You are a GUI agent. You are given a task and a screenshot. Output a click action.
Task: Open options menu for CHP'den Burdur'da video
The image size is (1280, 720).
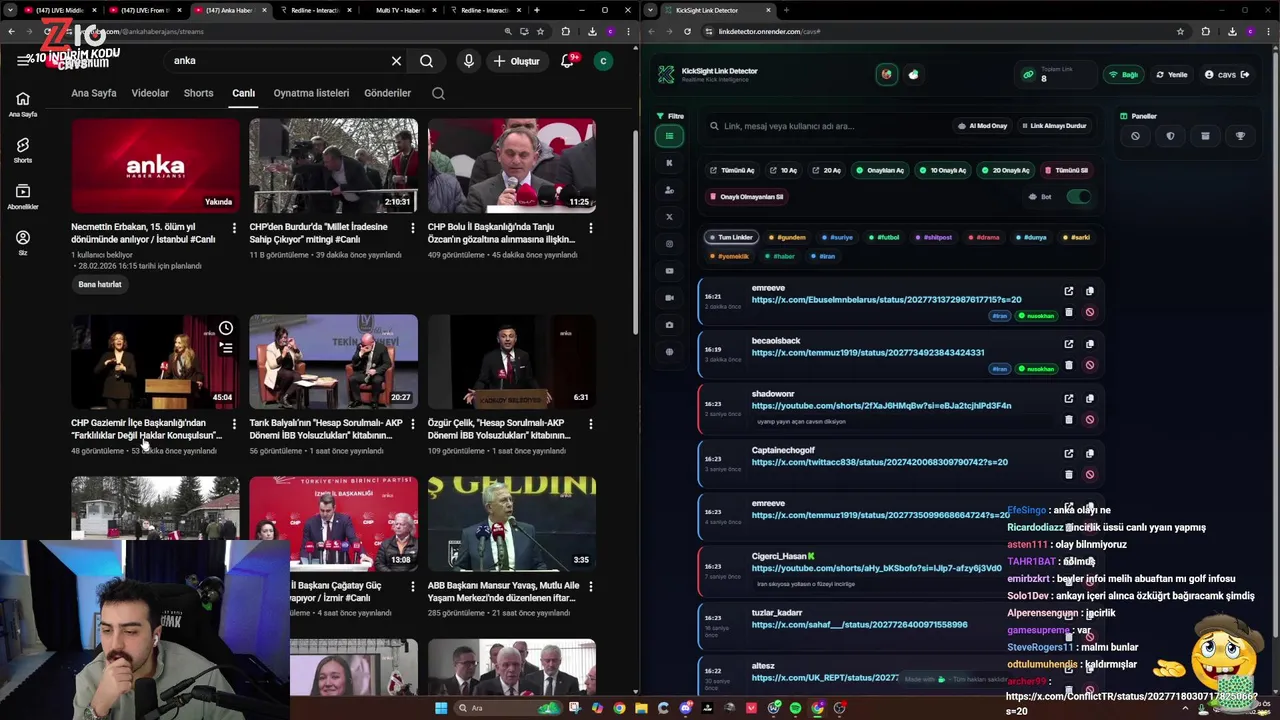(x=412, y=228)
